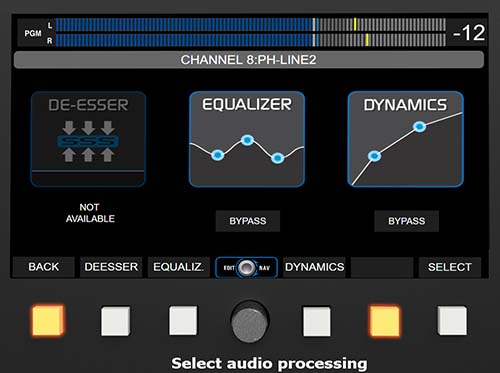Choose the BACK soft key label
The image size is (500, 373).
[x=44, y=267]
